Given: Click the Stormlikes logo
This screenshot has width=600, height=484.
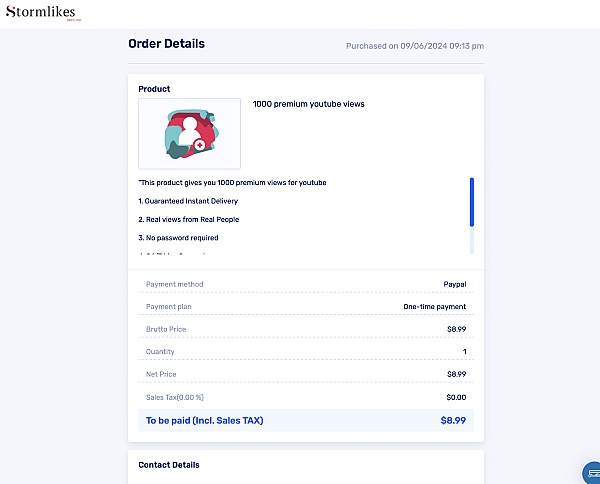Looking at the screenshot, I should point(43,13).
